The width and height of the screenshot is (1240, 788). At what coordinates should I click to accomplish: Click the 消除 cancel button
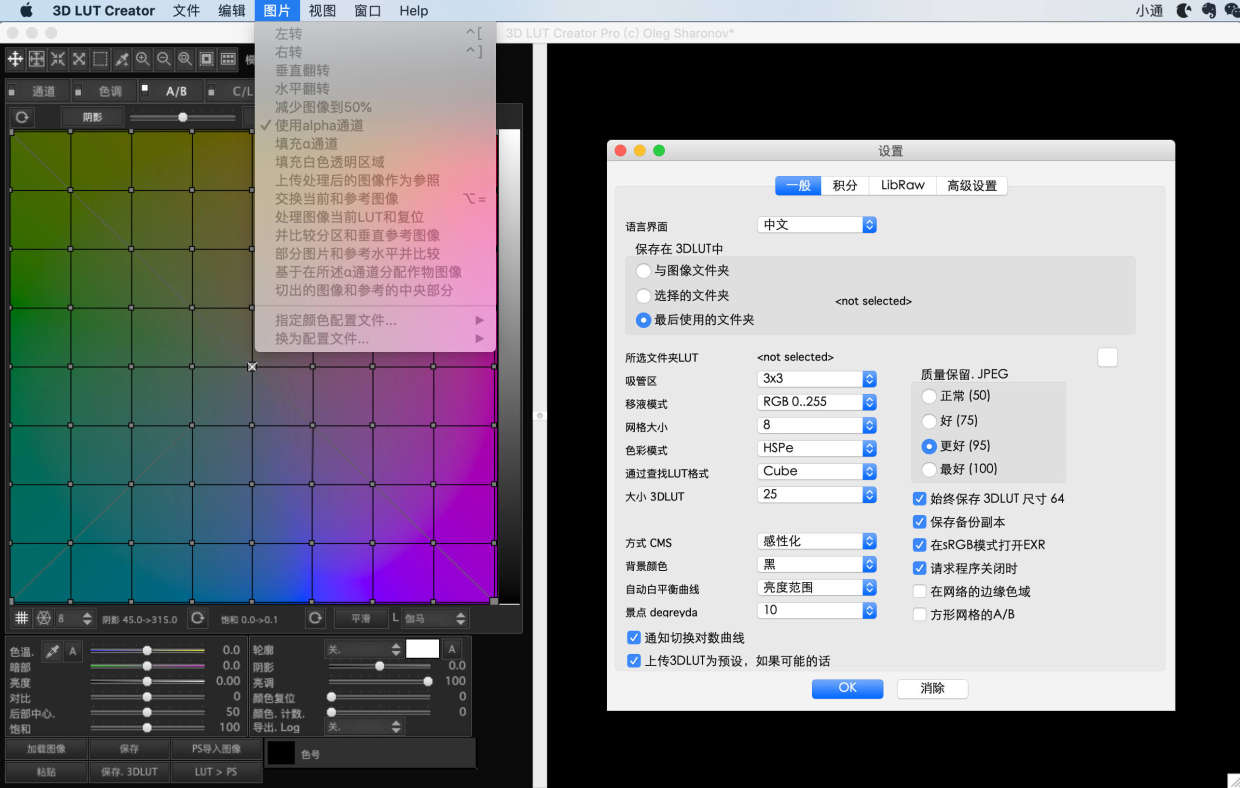[x=932, y=688]
